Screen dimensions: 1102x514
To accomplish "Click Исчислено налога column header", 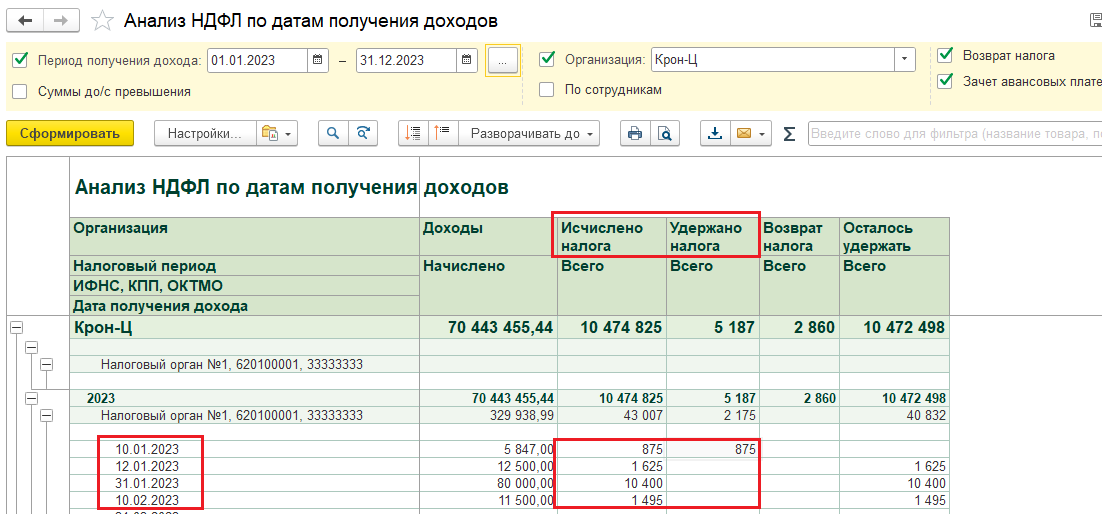I will tap(611, 238).
